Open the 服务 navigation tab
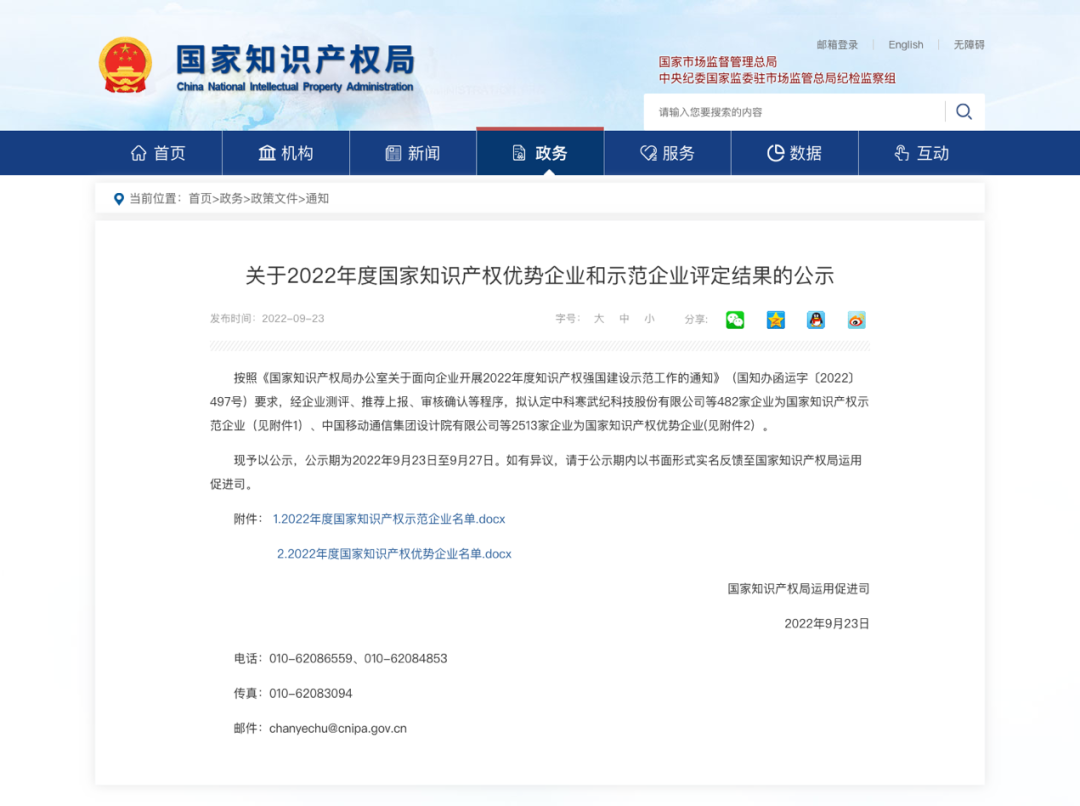1080x806 pixels. [667, 153]
